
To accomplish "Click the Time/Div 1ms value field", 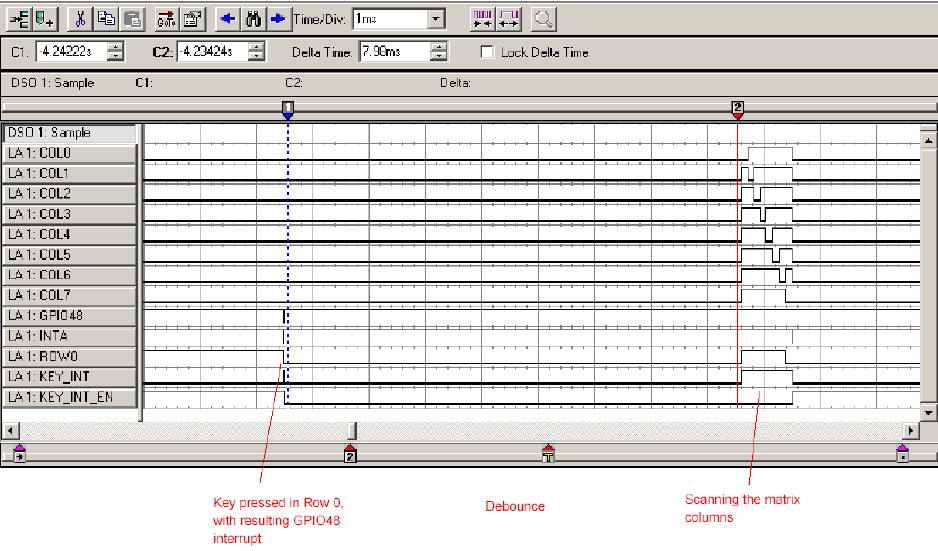I will (391, 19).
